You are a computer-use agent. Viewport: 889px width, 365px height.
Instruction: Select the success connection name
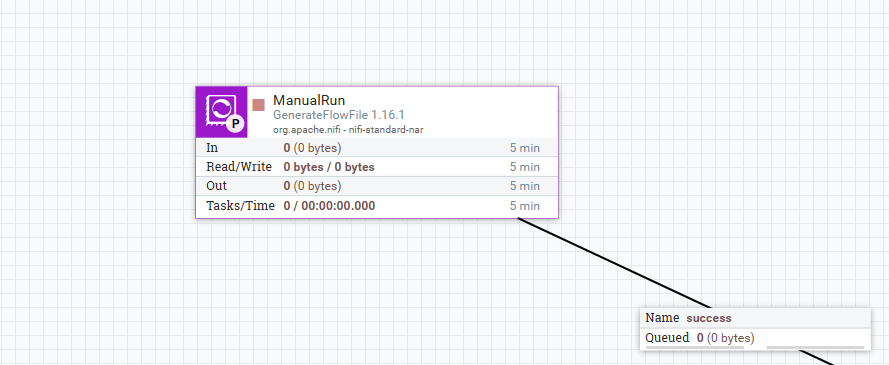click(709, 319)
